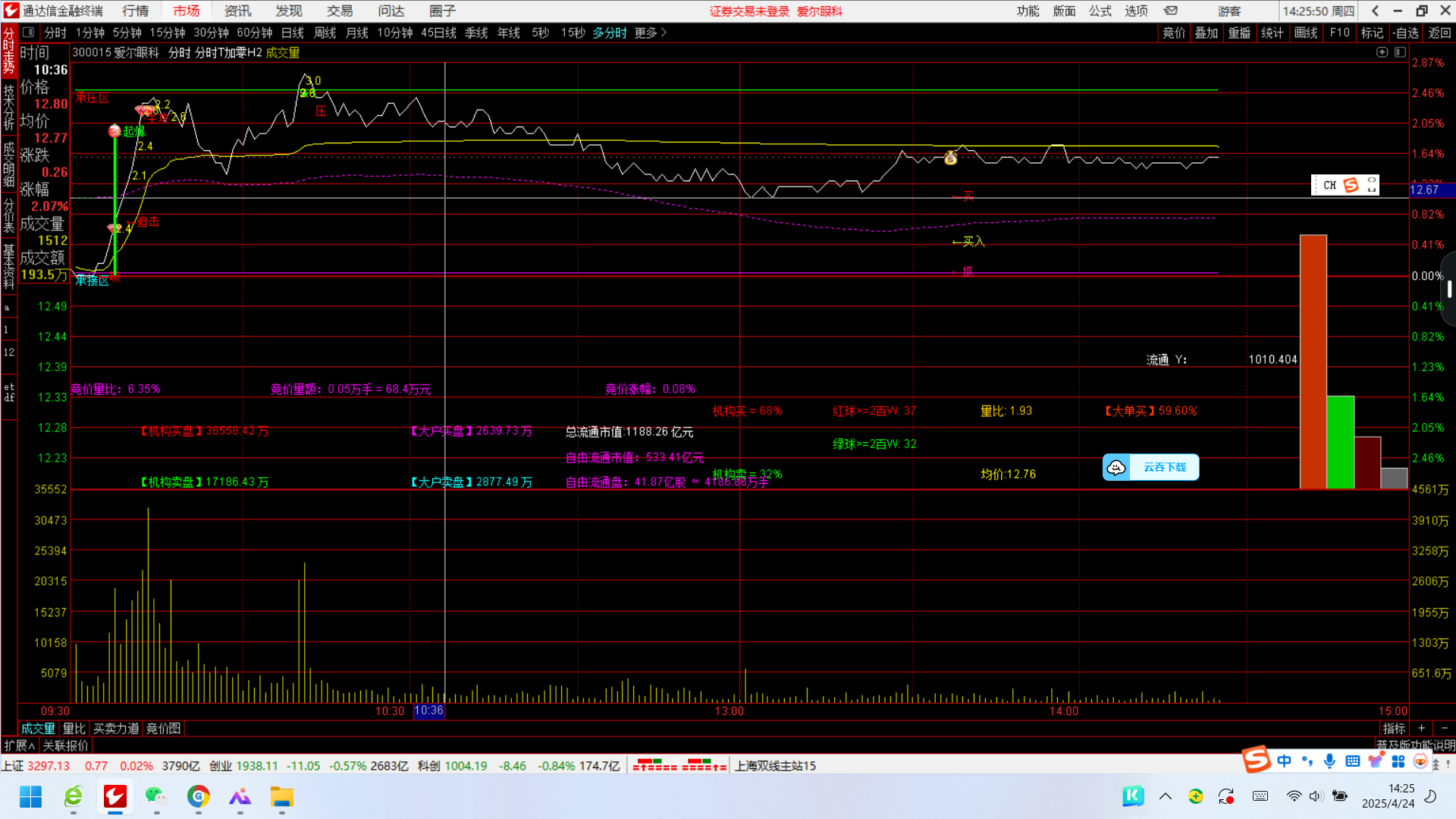Click the Sogou microphone voice input icon
Image resolution: width=1456 pixels, height=819 pixels.
1329,761
